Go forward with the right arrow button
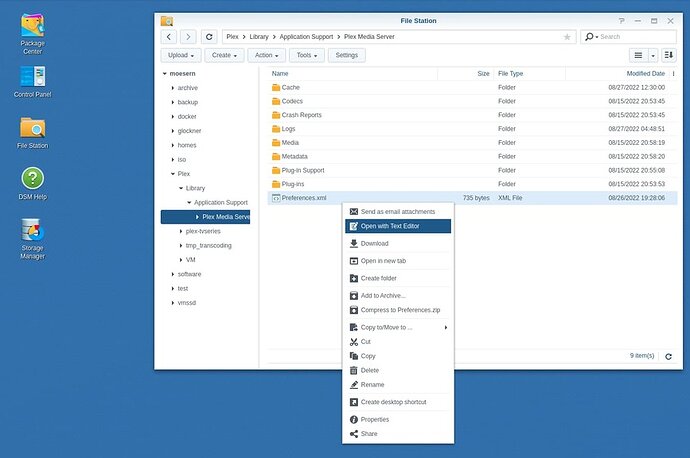The height and width of the screenshot is (458, 690). click(x=188, y=37)
